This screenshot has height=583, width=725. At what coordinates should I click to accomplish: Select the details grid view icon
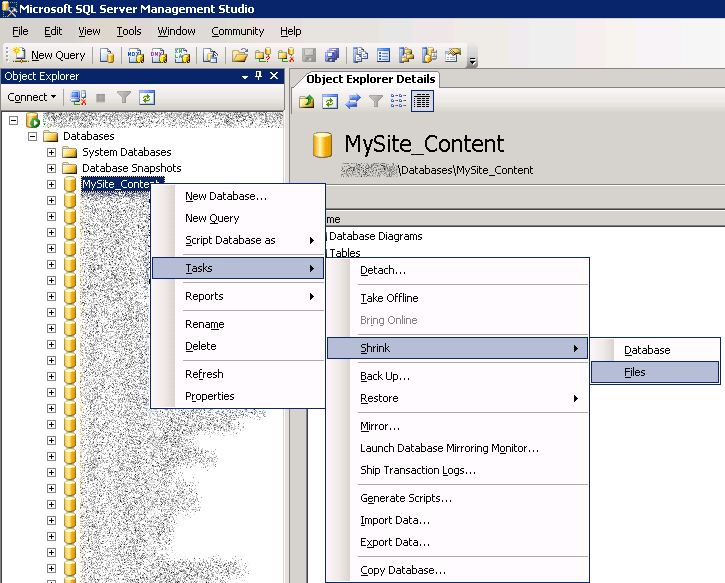421,101
